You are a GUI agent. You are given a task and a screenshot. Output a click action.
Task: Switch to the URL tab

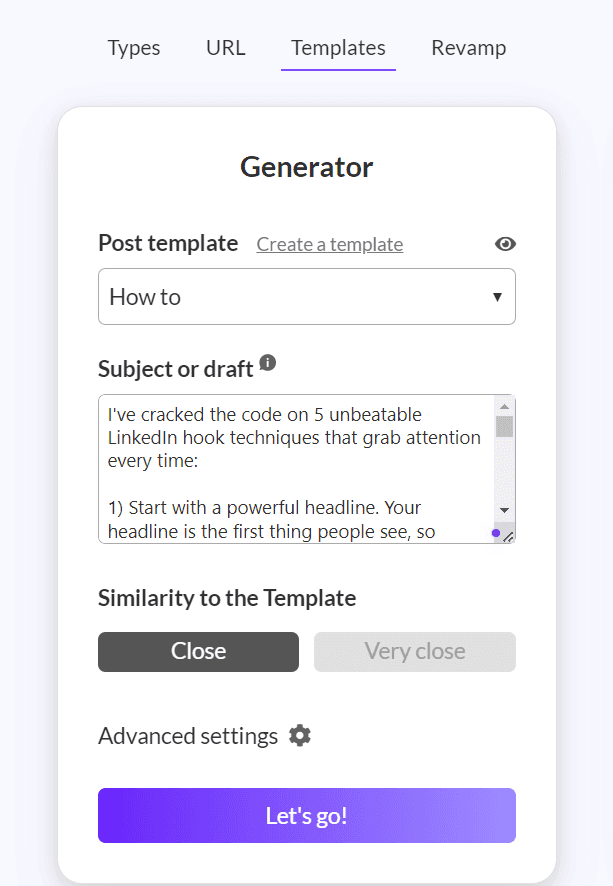pyautogui.click(x=226, y=48)
